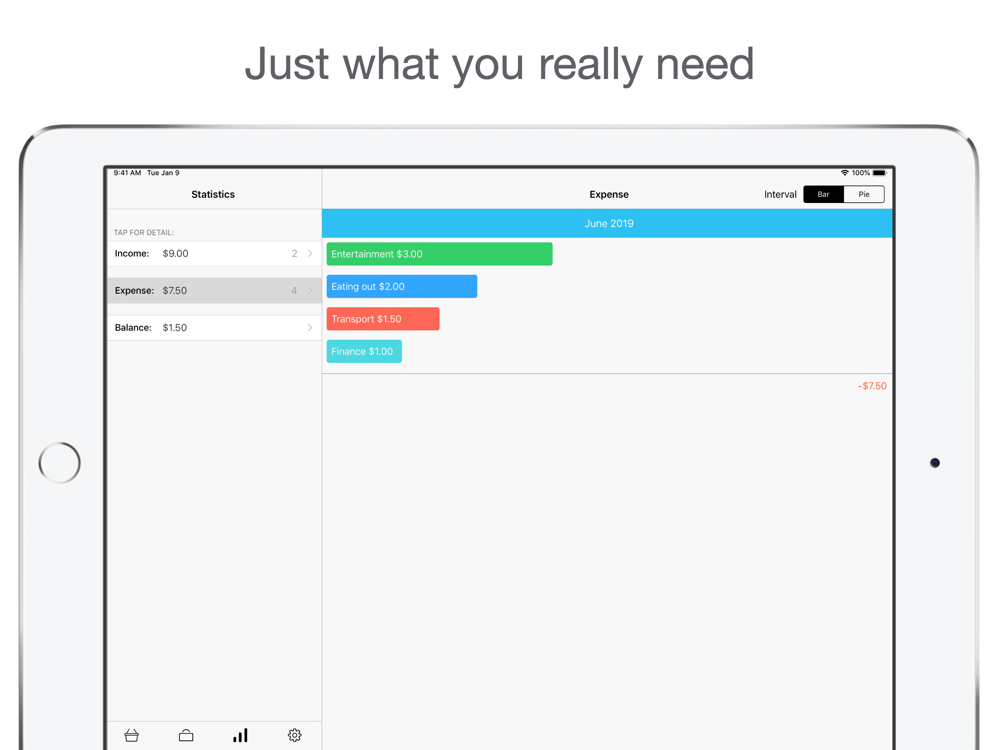This screenshot has height=750, width=1000.
Task: Click the iPad home button
Action: point(59,463)
